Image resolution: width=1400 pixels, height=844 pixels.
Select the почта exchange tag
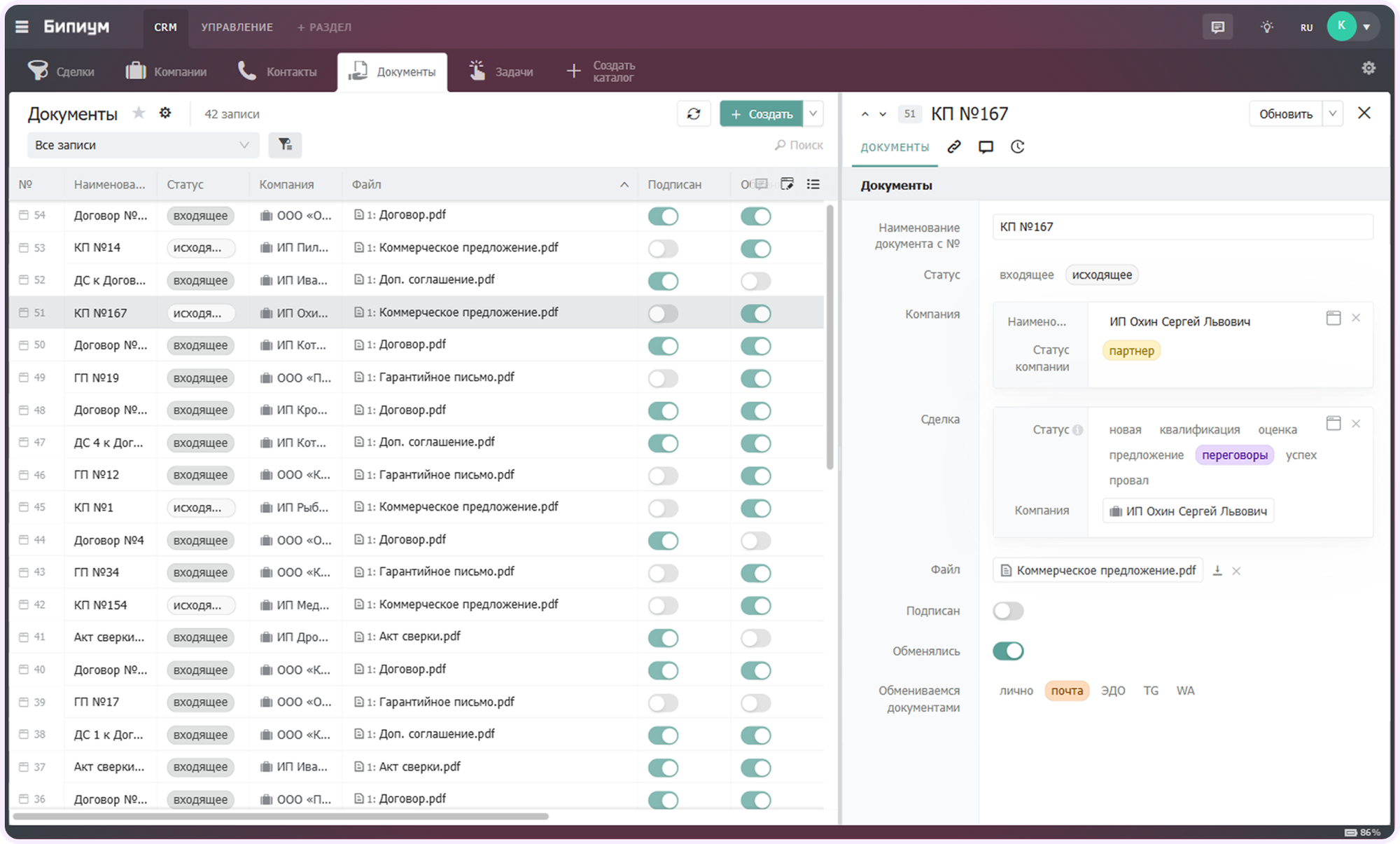1067,691
